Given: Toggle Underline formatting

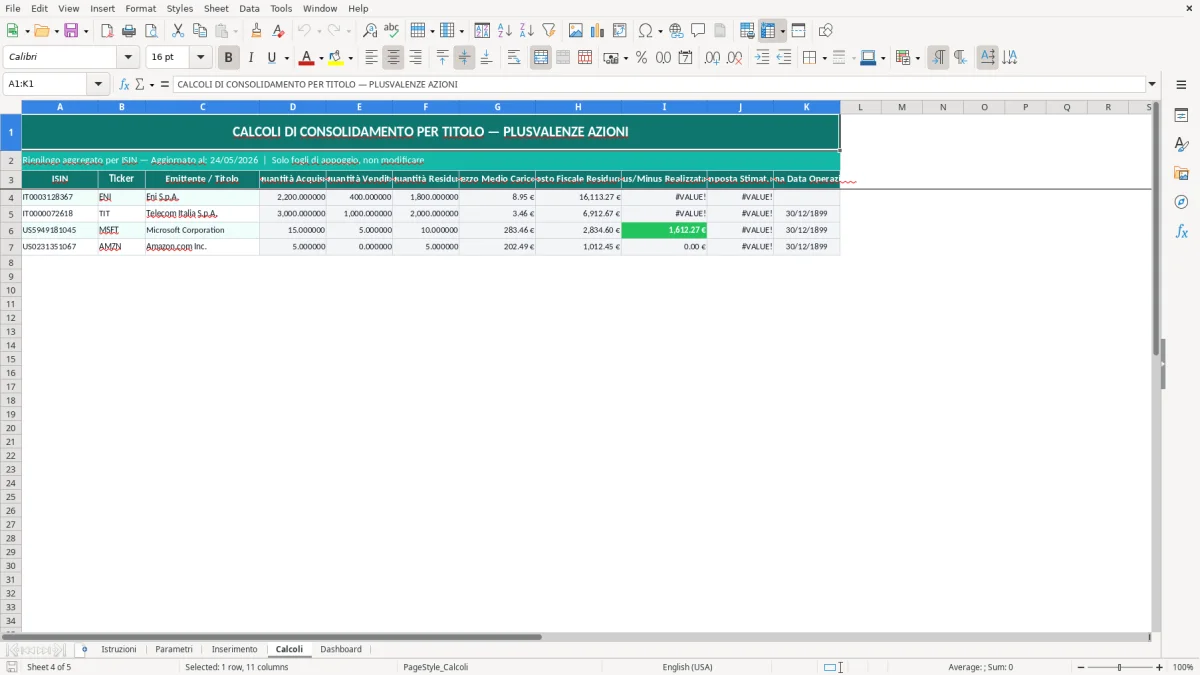Looking at the screenshot, I should [x=271, y=58].
